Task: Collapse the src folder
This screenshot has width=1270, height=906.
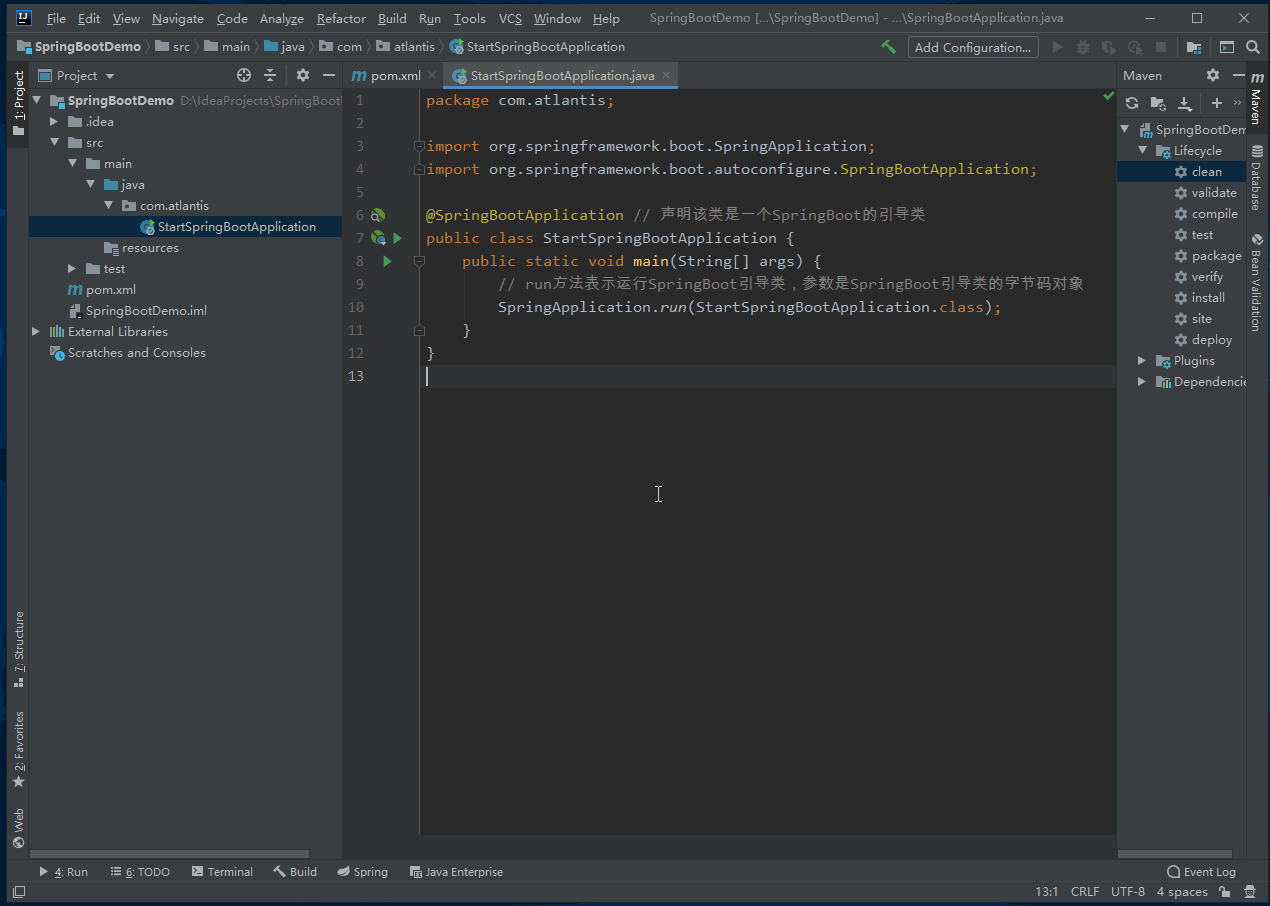Action: [x=54, y=143]
